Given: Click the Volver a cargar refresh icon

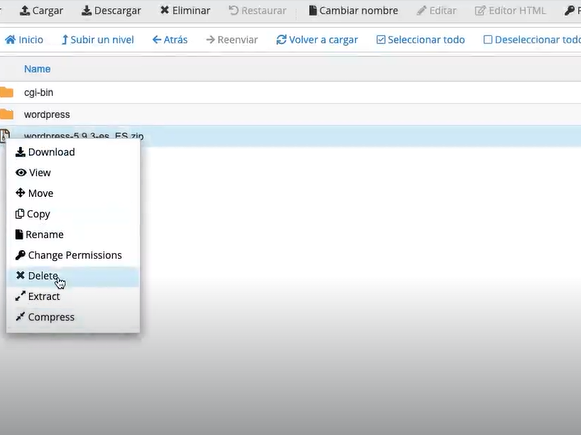Looking at the screenshot, I should 281,40.
